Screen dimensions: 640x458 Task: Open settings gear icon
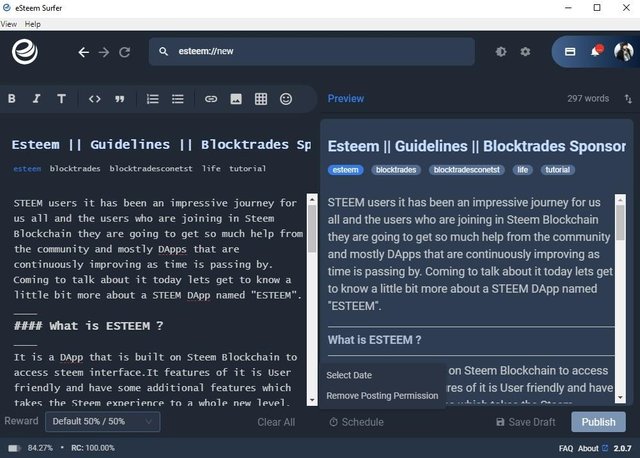pyautogui.click(x=525, y=51)
